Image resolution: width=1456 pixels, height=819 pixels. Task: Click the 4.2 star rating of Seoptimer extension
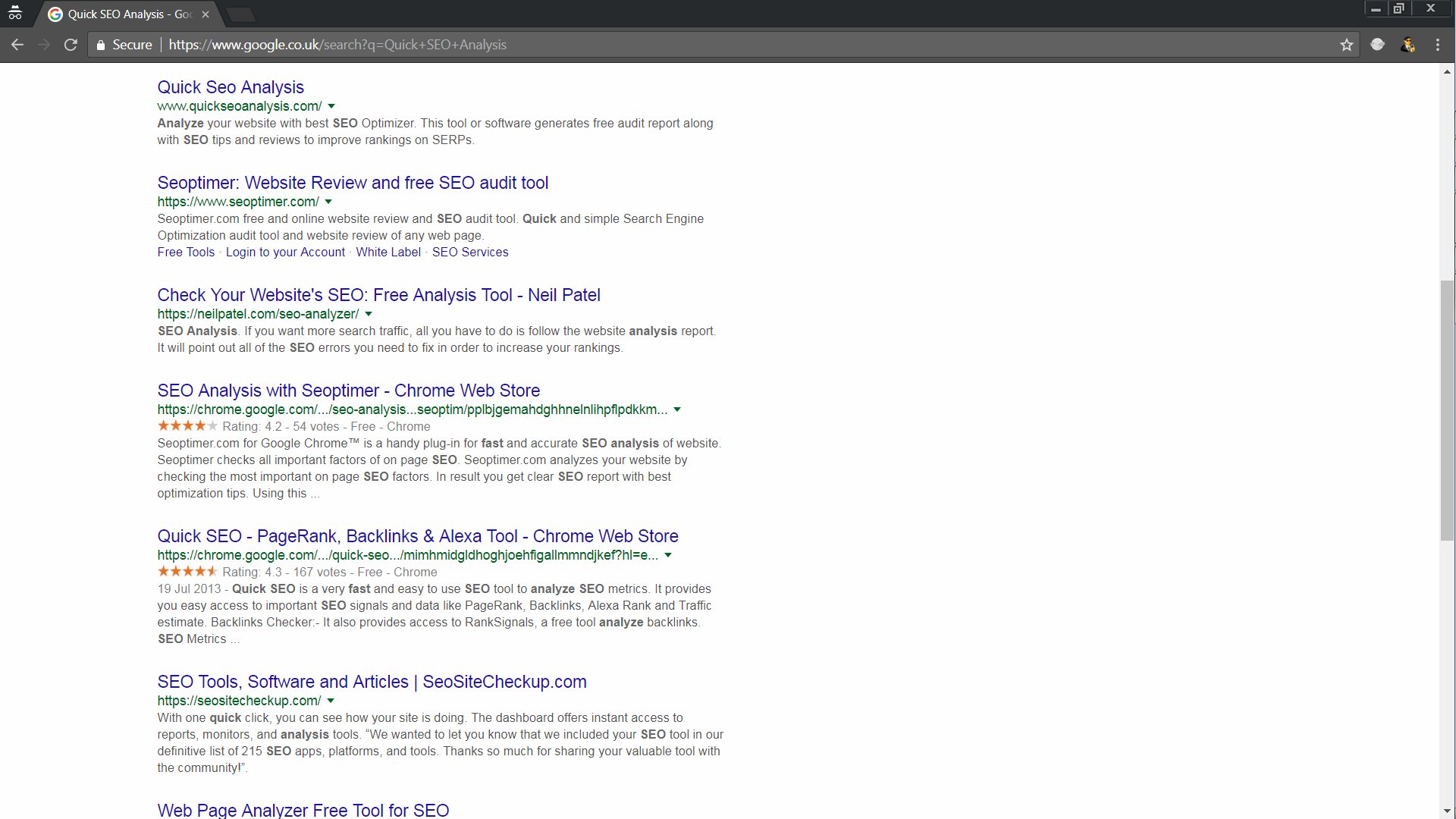pyautogui.click(x=187, y=426)
